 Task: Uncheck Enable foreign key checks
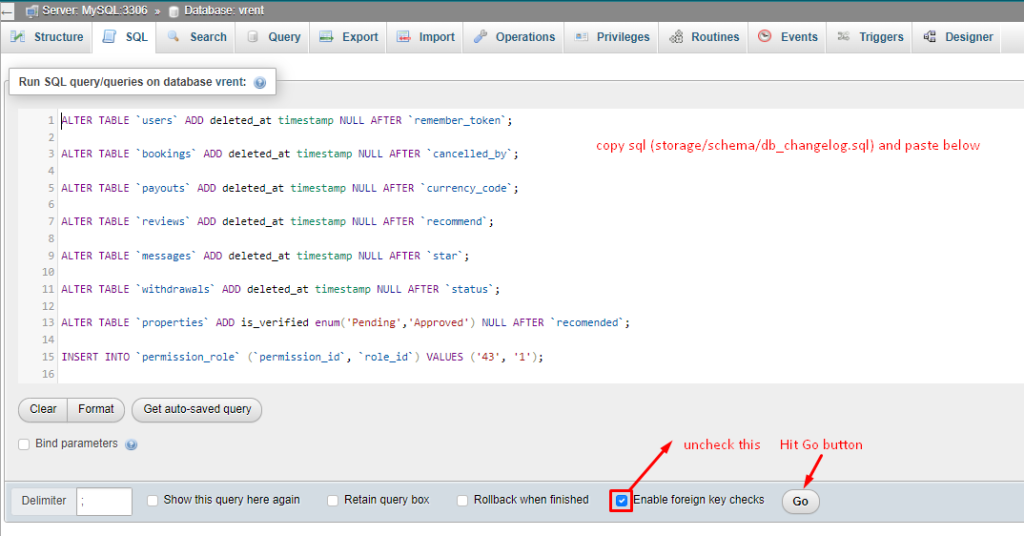(622, 500)
